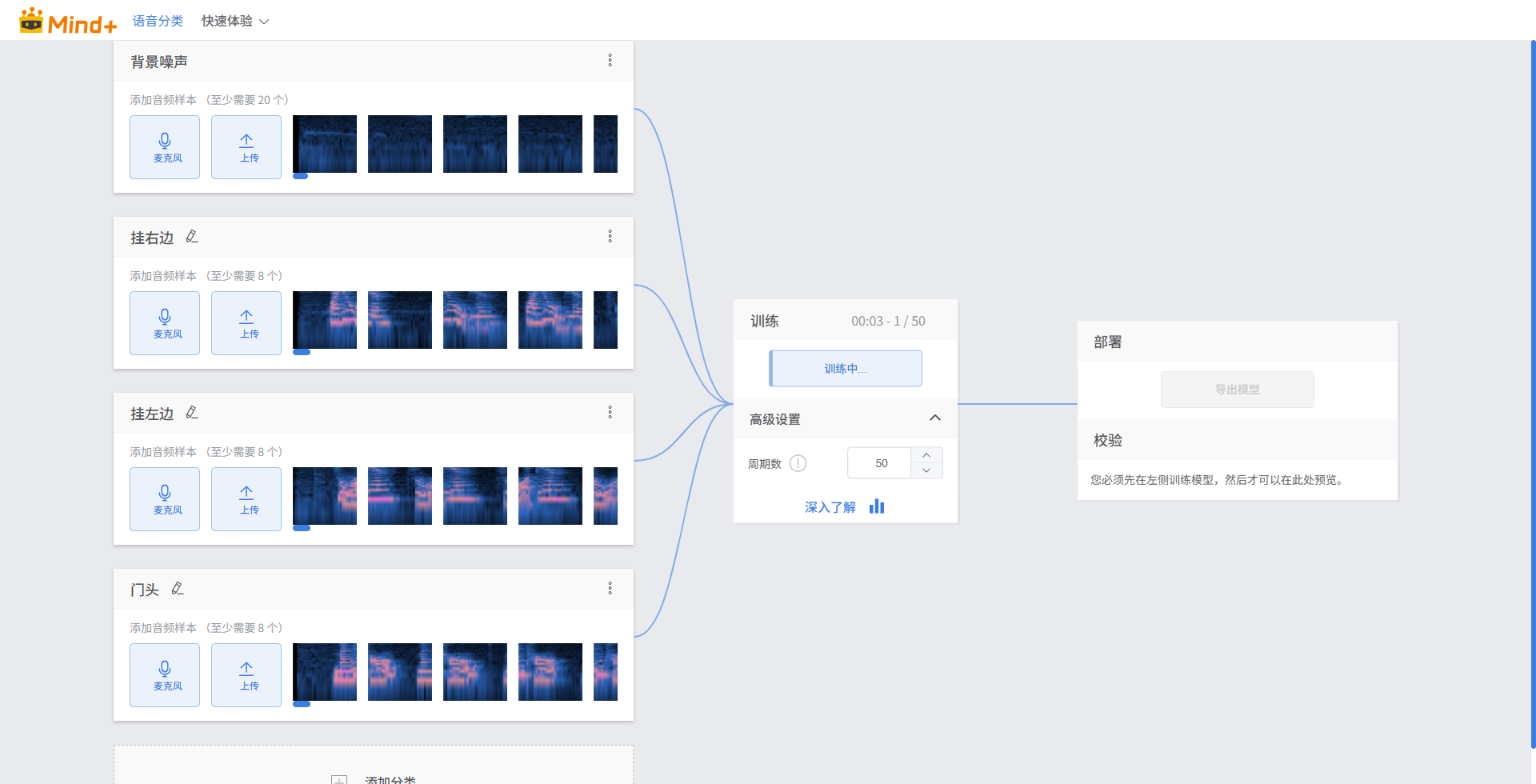The image size is (1536, 784).
Task: Show info tooltip for 周期数
Action: (x=798, y=463)
